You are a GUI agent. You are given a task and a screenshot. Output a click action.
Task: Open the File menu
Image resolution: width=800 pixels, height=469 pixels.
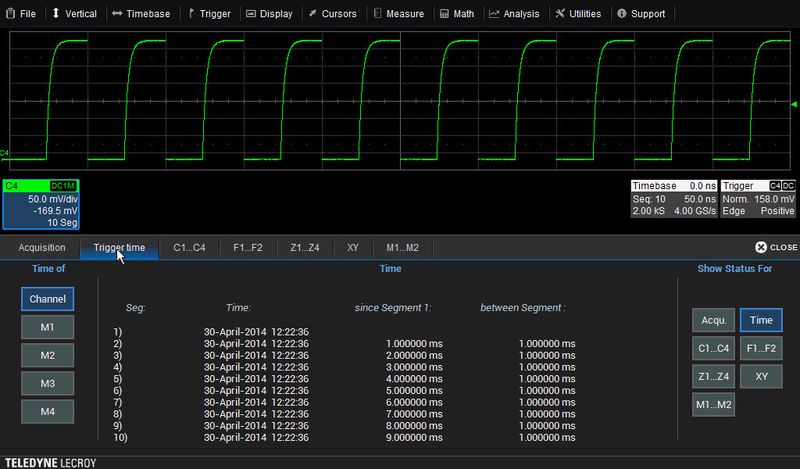click(21, 14)
